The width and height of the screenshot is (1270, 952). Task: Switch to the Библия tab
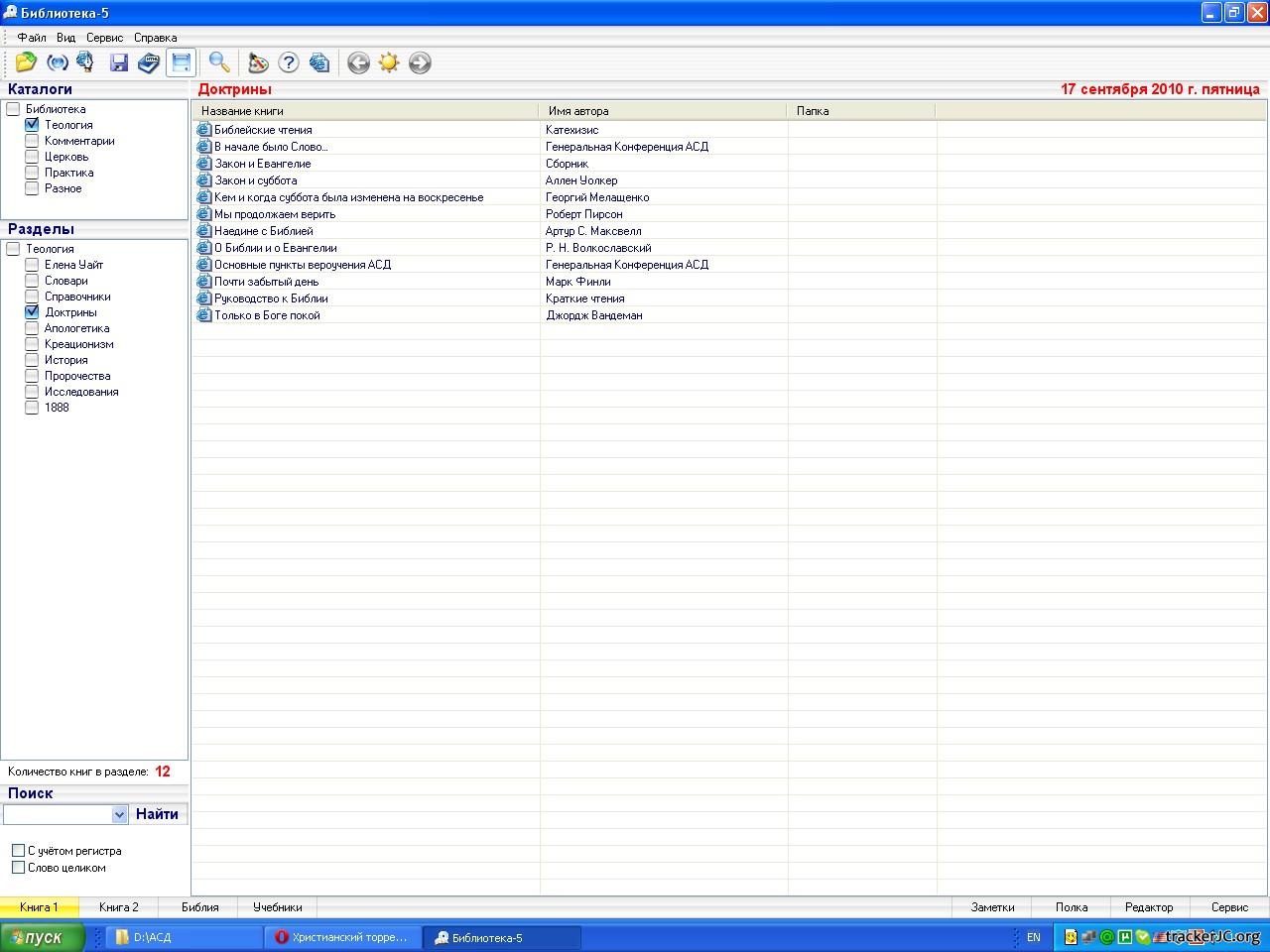click(x=200, y=907)
